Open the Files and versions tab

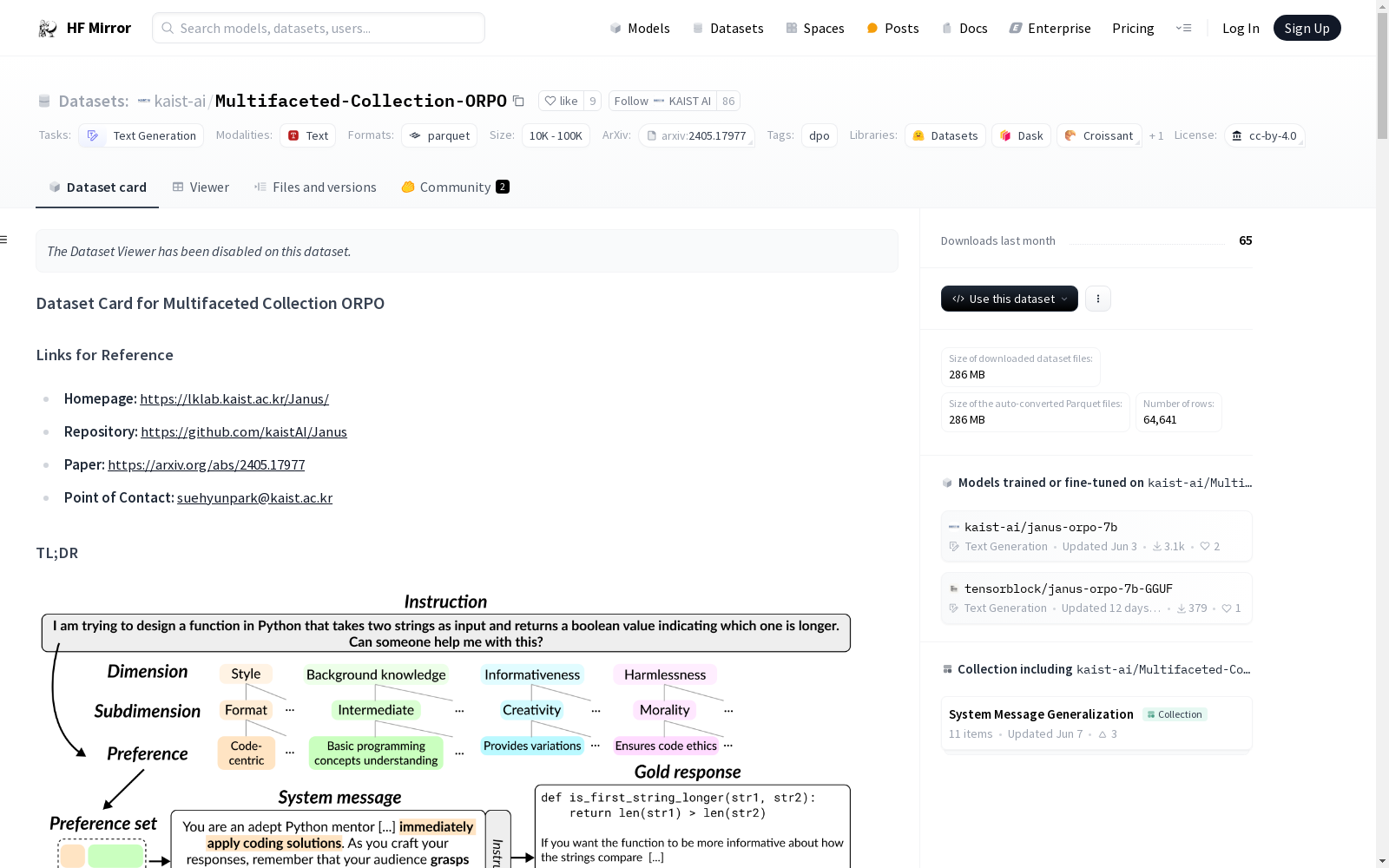(315, 187)
